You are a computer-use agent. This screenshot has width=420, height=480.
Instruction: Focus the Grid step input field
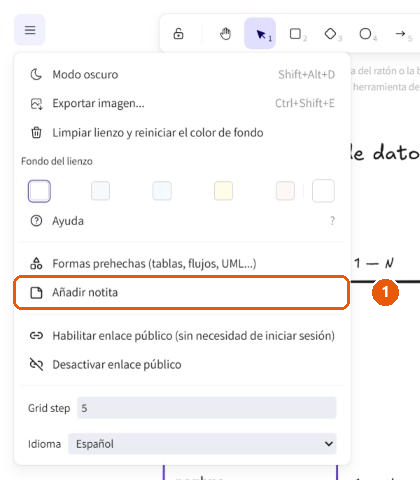click(x=207, y=408)
